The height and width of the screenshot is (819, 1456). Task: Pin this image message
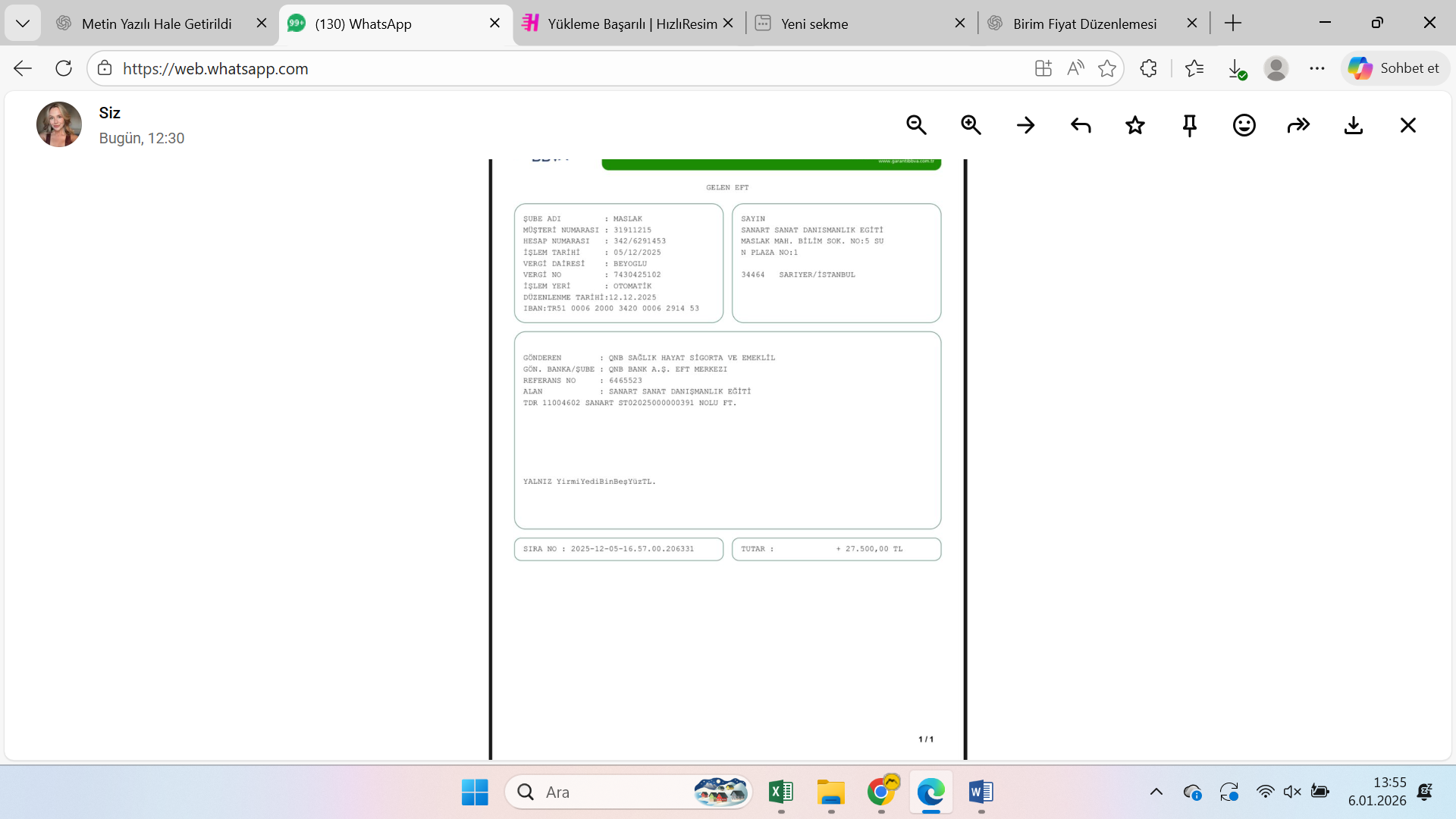[1190, 125]
